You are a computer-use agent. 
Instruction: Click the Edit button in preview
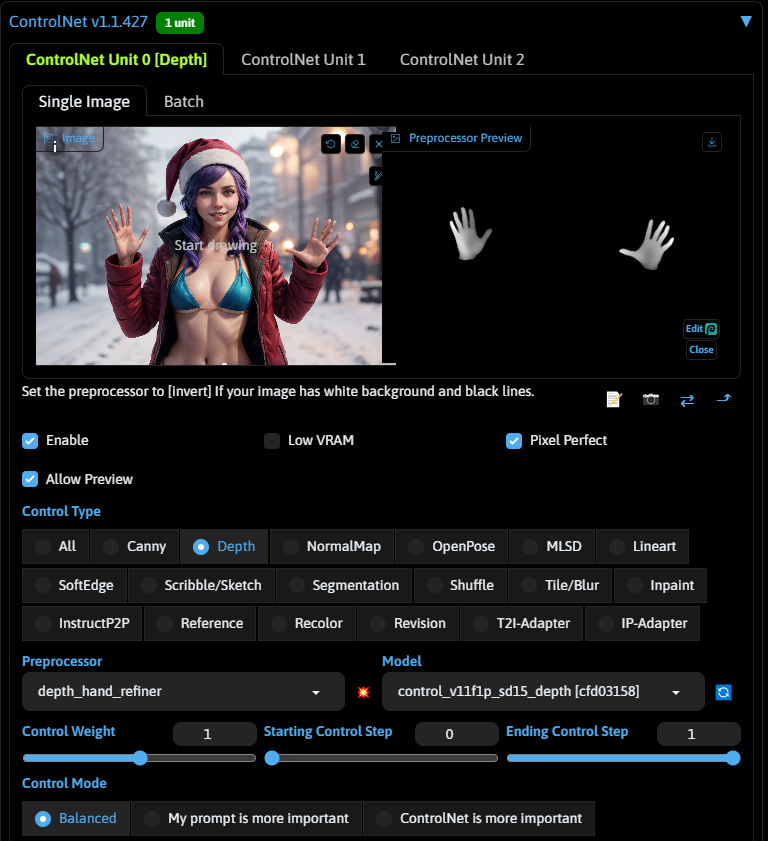pyautogui.click(x=701, y=329)
